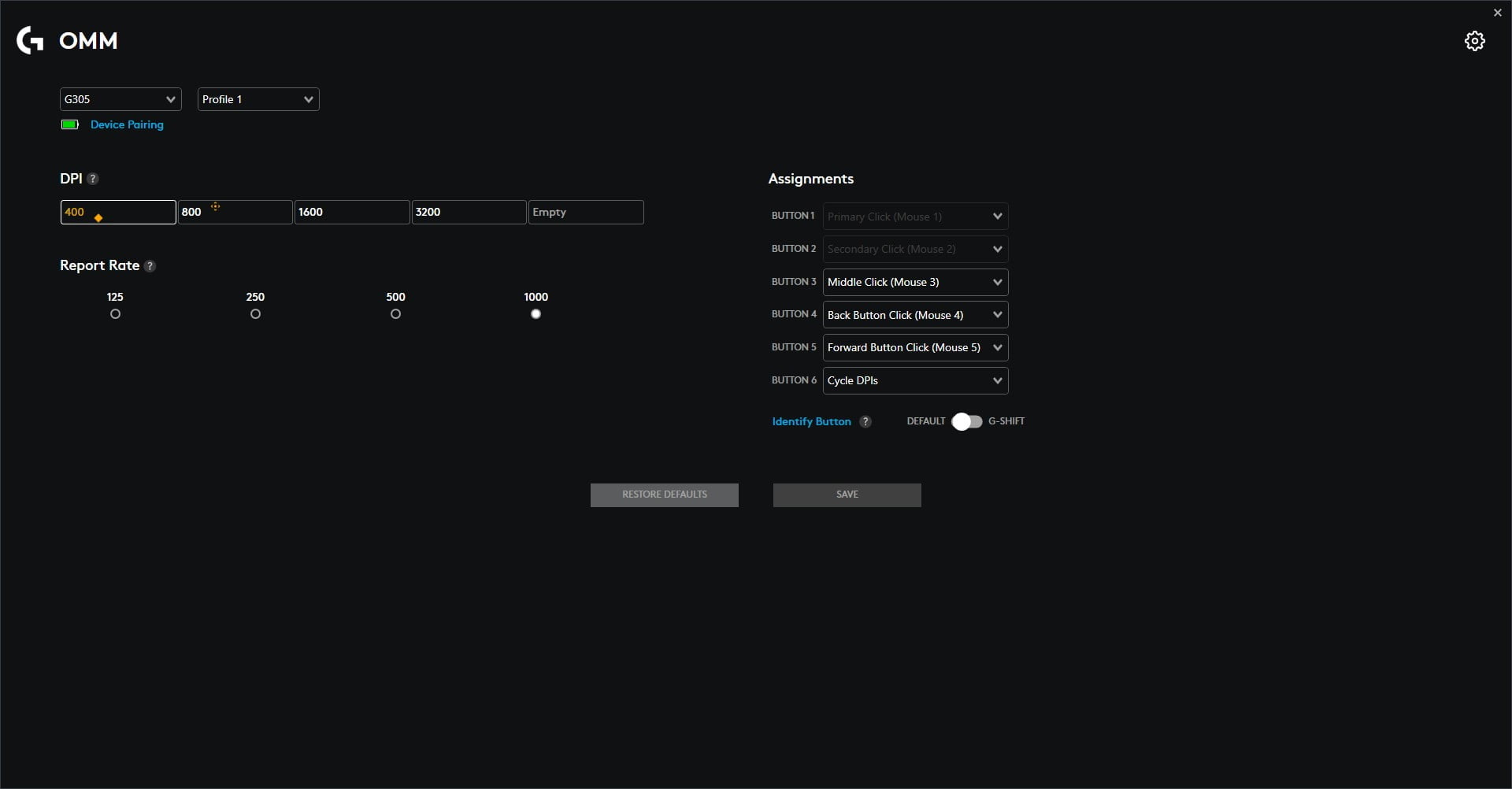Open the settings gear
The width and height of the screenshot is (1512, 789).
pos(1474,40)
